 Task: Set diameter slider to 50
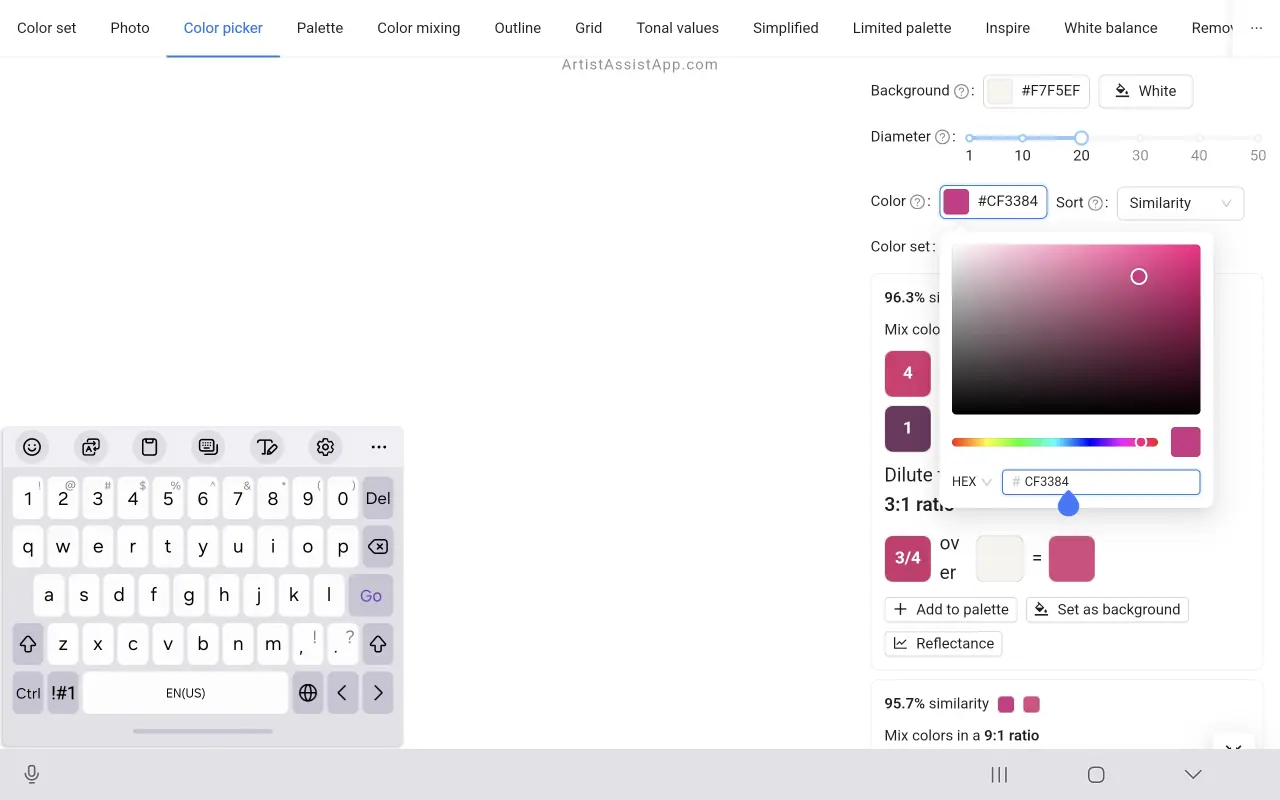click(x=1258, y=138)
